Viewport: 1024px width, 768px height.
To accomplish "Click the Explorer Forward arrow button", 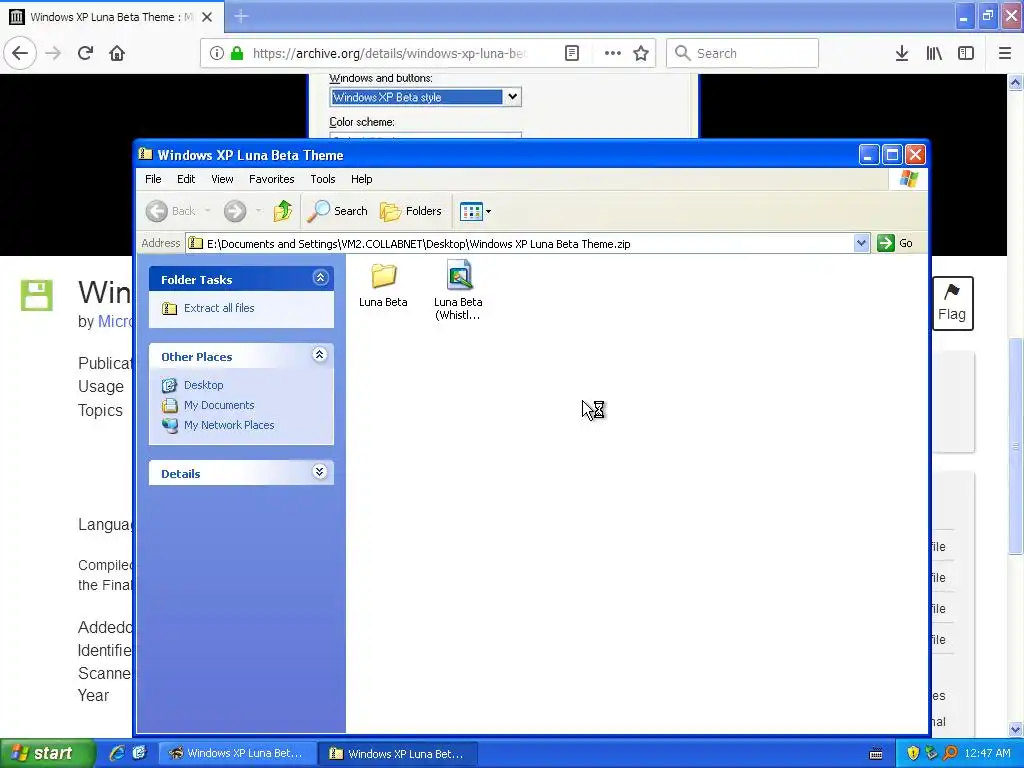I will tap(235, 211).
